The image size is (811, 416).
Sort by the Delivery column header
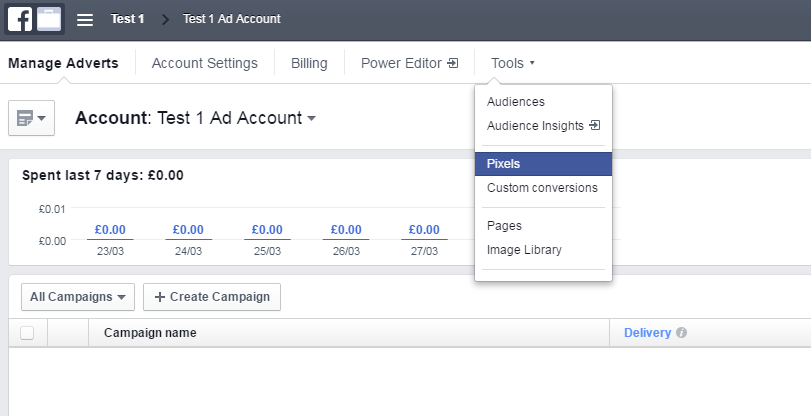tap(648, 333)
